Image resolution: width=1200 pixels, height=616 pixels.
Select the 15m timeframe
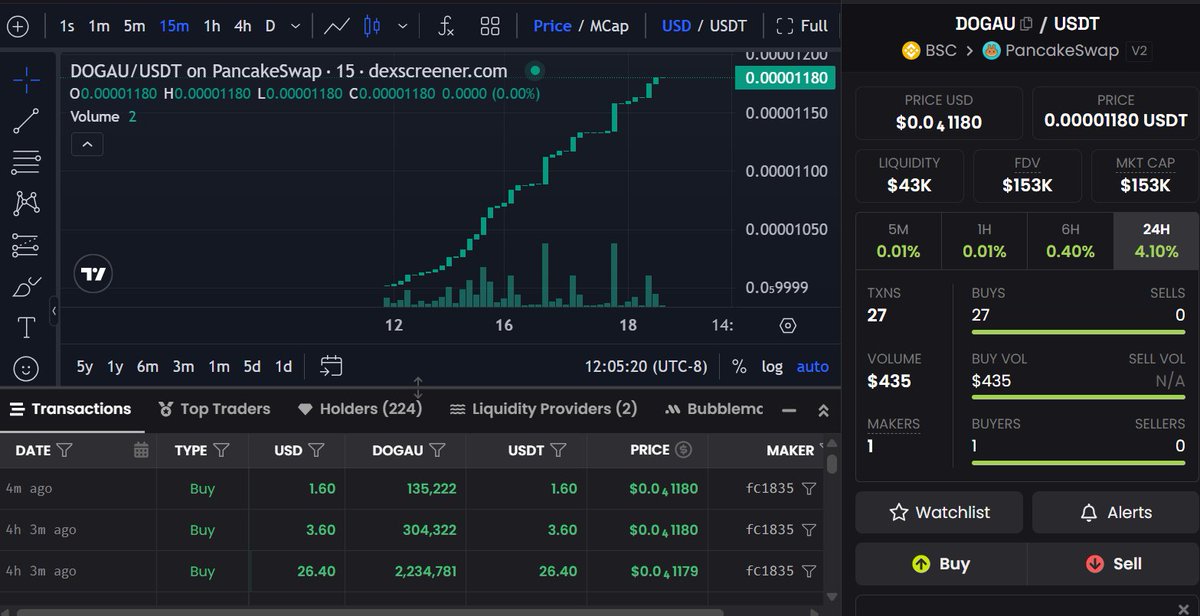click(x=174, y=26)
